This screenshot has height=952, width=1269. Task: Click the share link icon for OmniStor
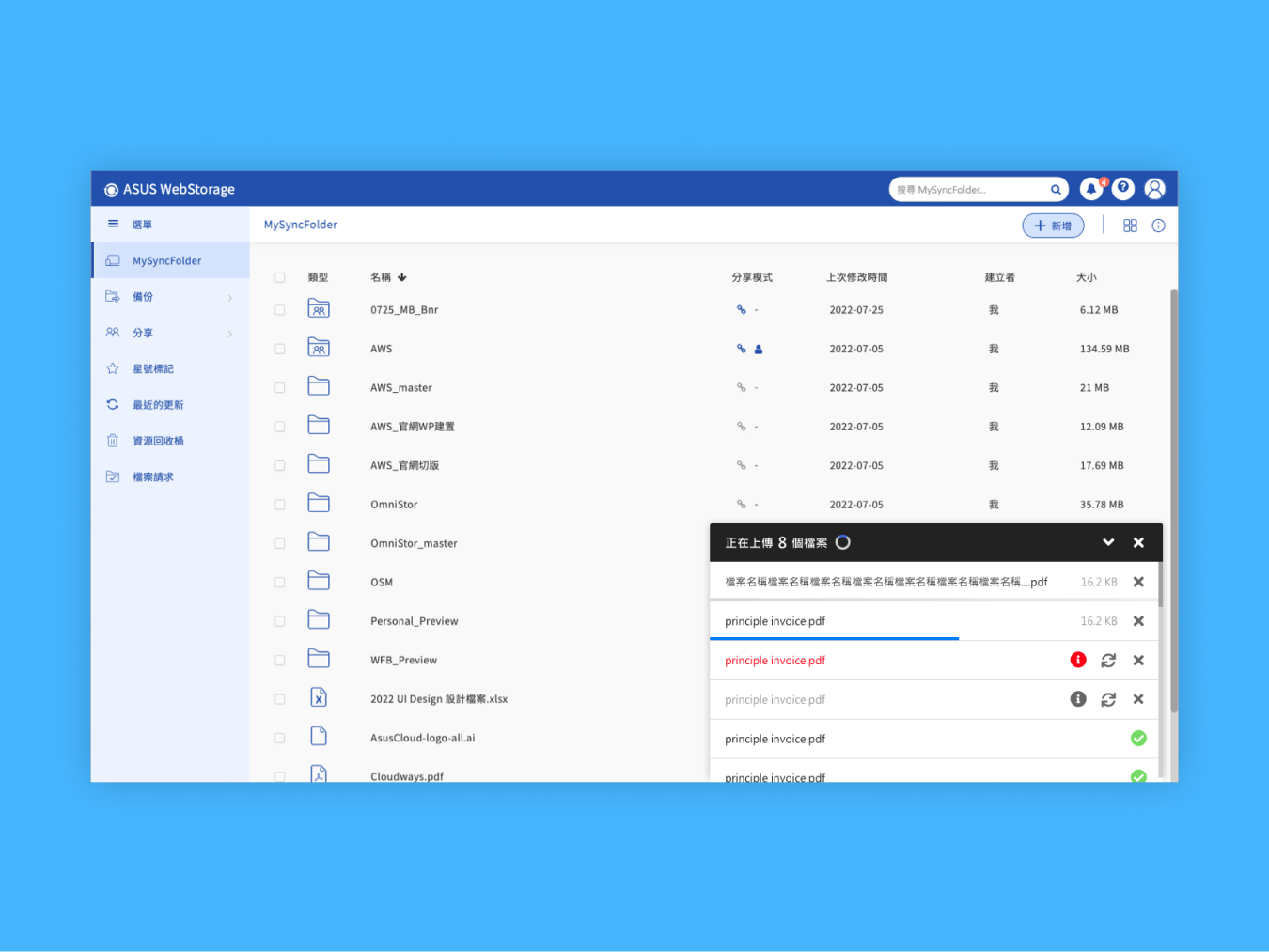click(x=742, y=505)
